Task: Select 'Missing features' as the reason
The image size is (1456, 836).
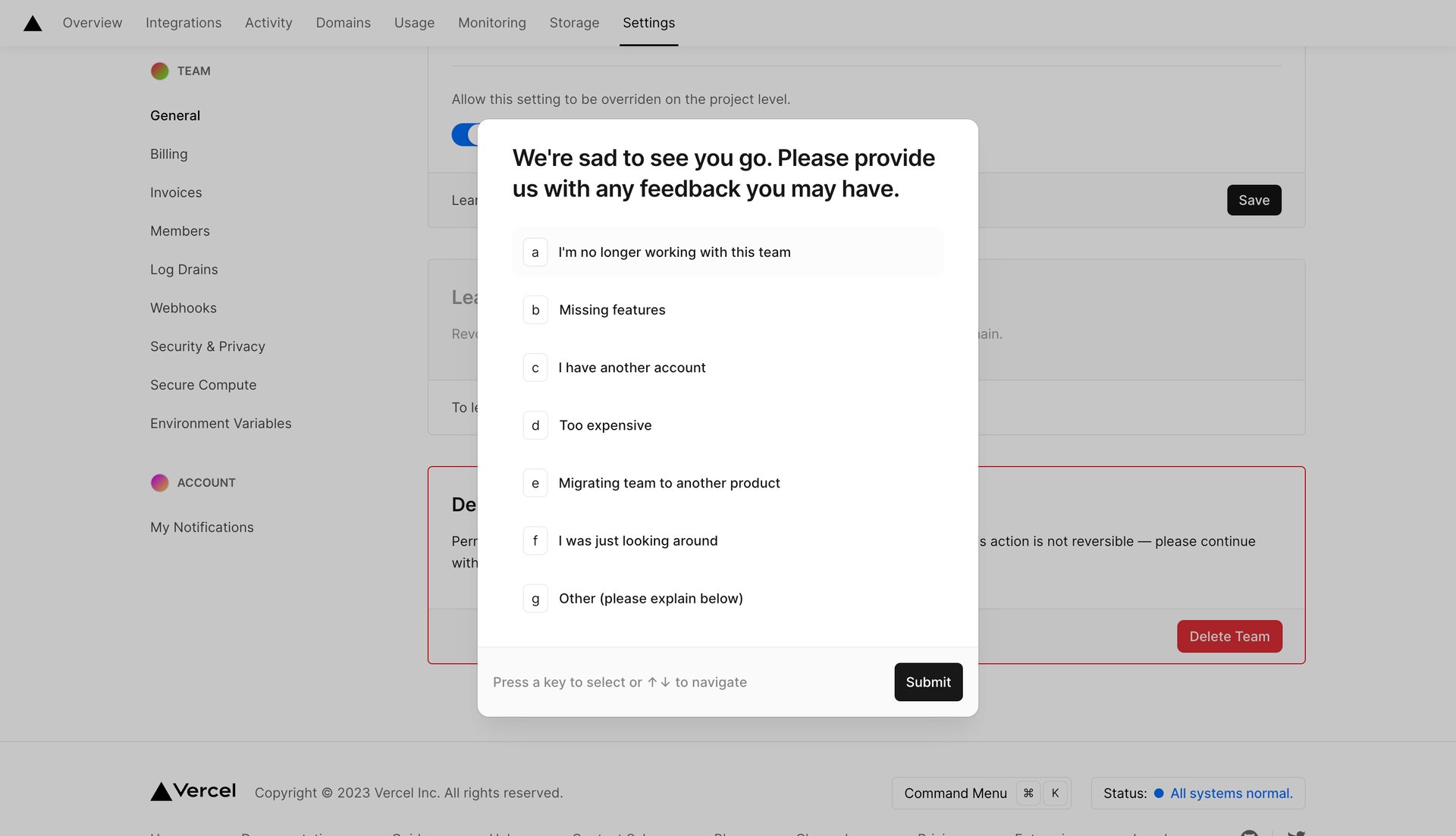Action: (612, 309)
